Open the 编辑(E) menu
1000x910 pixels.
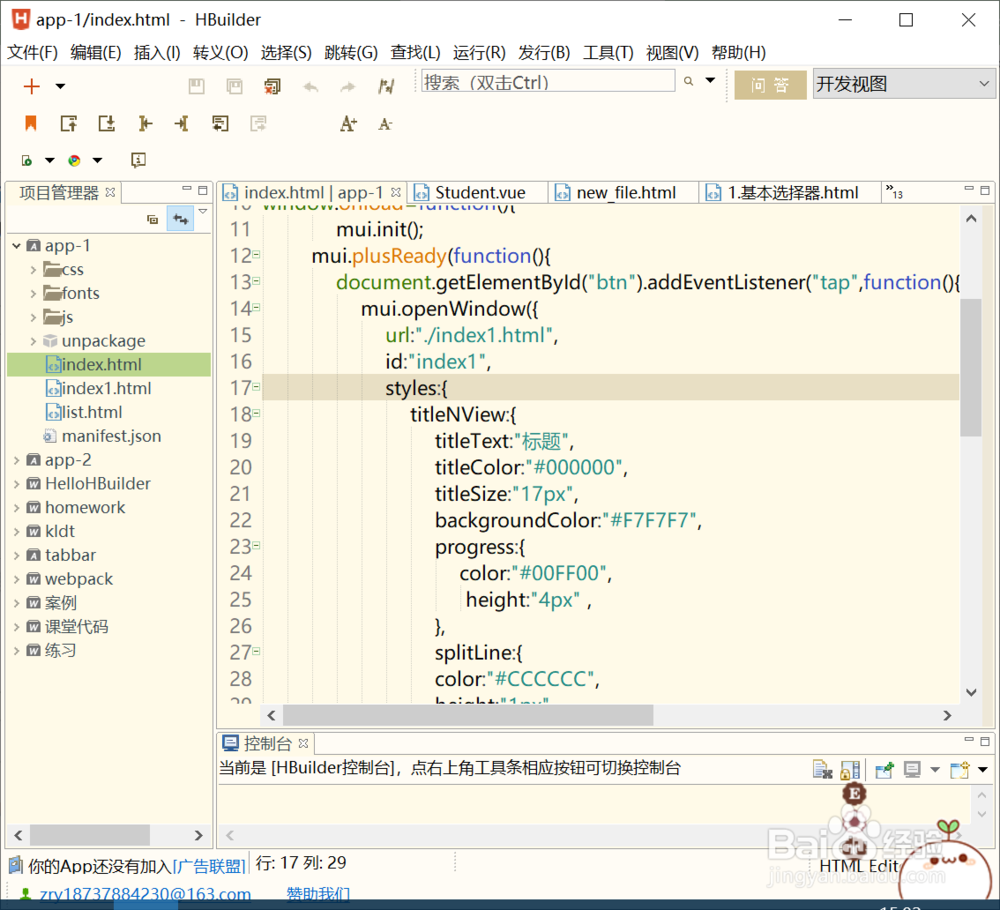point(96,52)
